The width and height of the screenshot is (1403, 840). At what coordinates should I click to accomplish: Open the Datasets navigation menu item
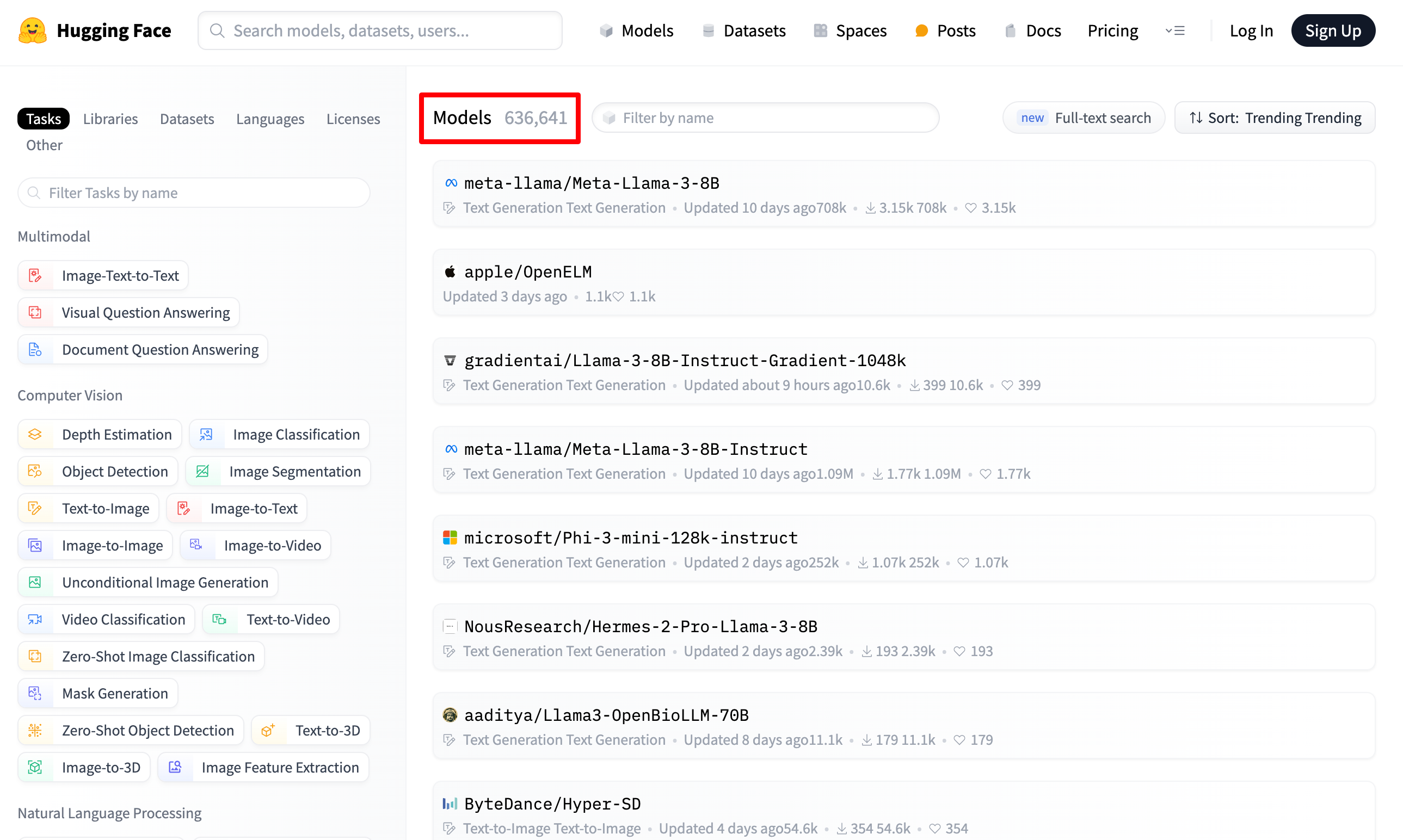click(x=743, y=30)
